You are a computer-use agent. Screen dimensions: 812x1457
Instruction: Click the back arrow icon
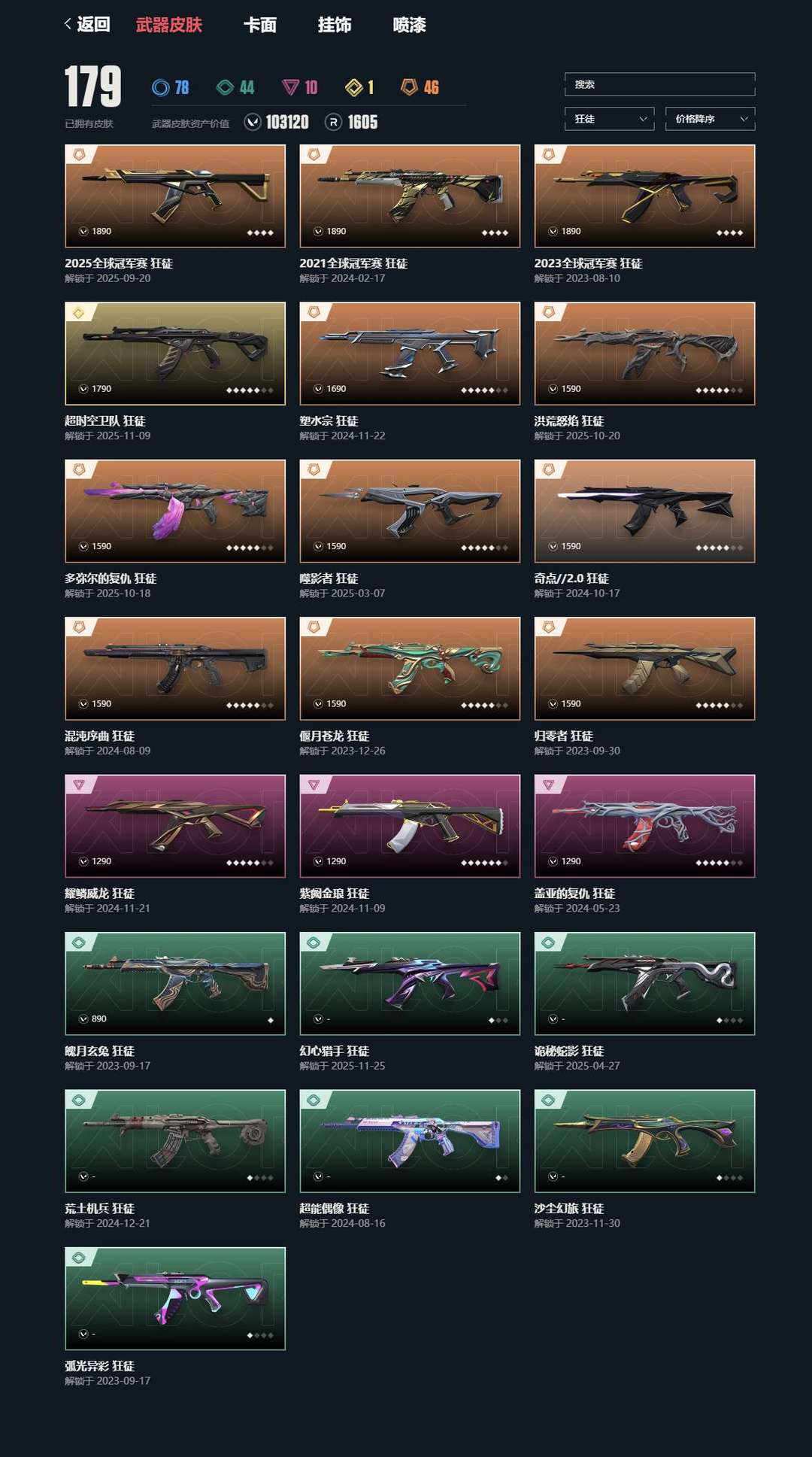(x=68, y=24)
